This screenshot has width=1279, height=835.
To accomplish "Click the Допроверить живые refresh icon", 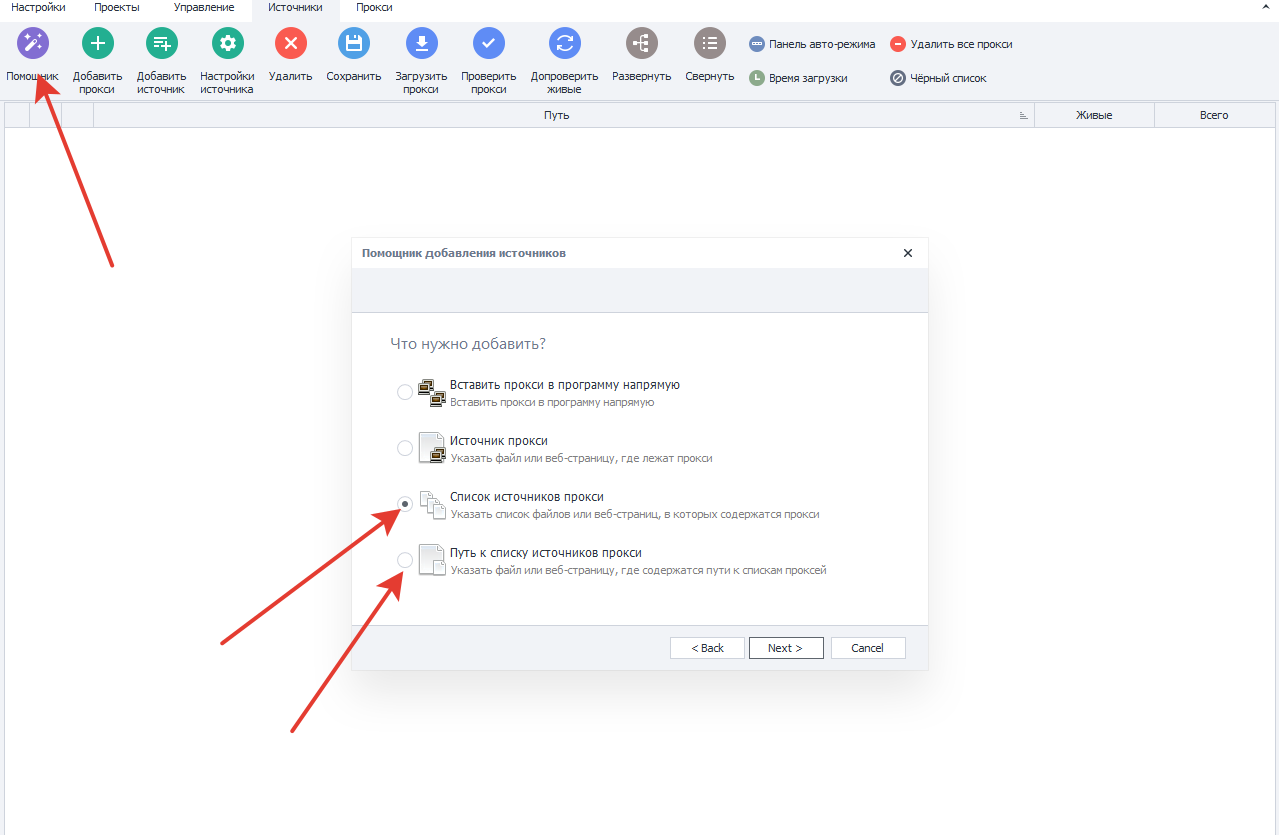I will coord(565,43).
